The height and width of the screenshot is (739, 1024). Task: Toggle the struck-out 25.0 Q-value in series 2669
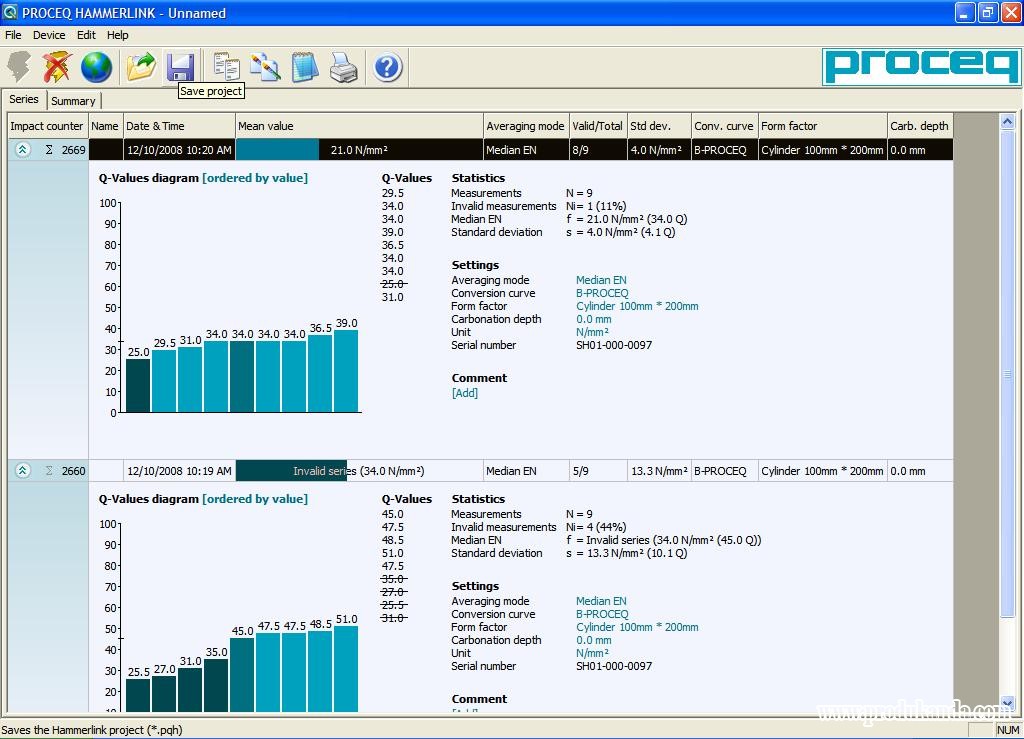392,284
